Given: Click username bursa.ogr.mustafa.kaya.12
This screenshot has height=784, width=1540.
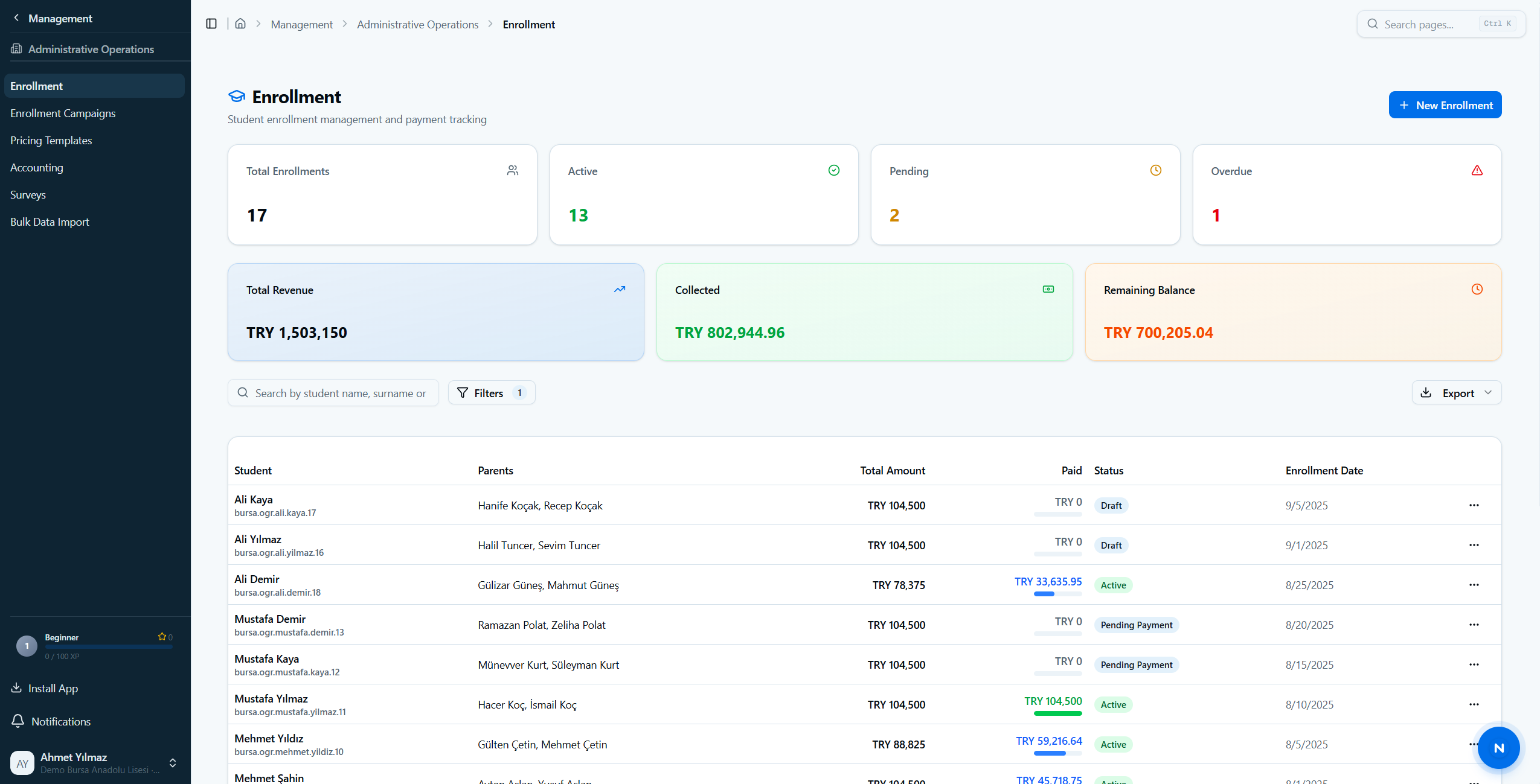Looking at the screenshot, I should [287, 672].
